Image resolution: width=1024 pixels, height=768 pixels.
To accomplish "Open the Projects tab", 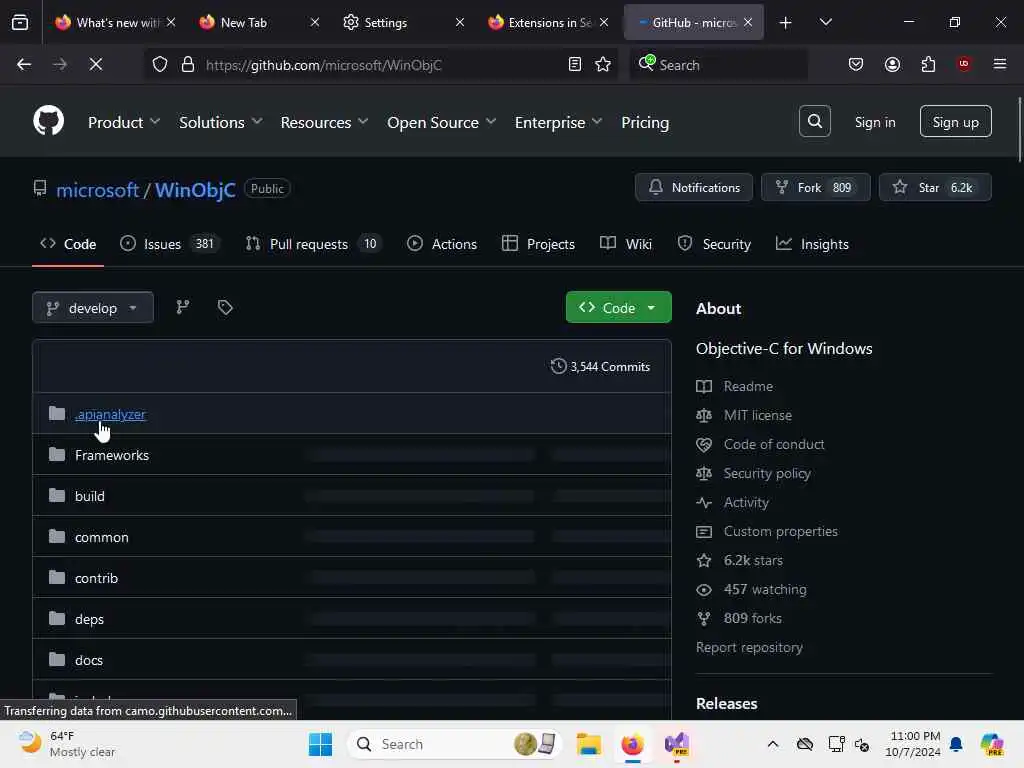I will pyautogui.click(x=538, y=244).
